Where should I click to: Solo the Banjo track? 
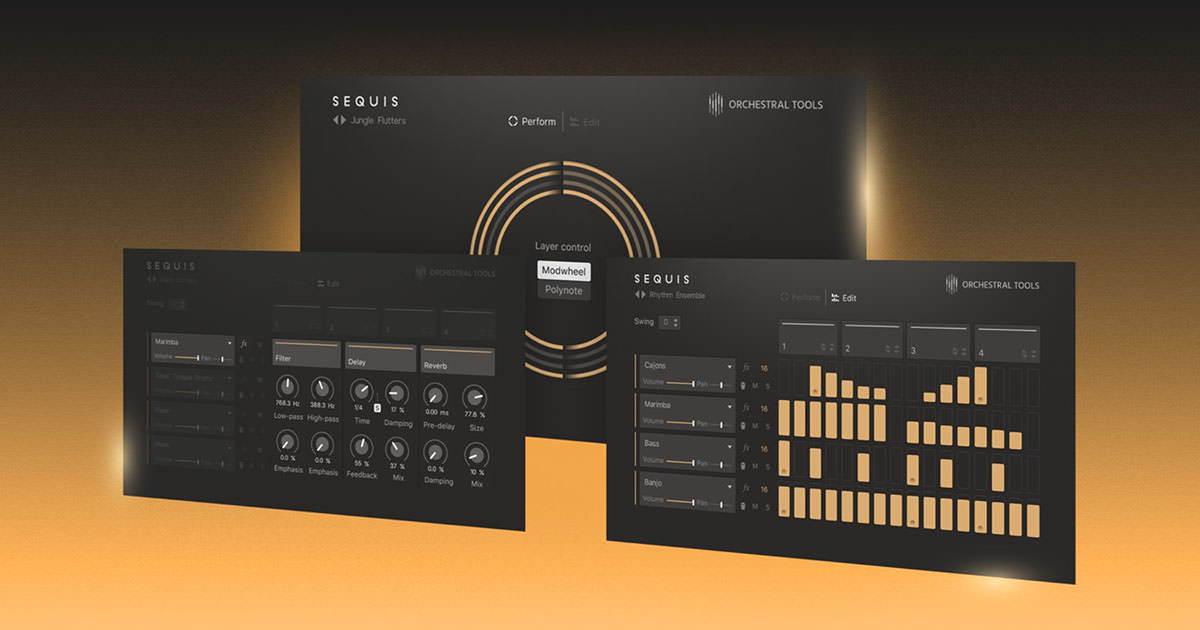click(767, 506)
